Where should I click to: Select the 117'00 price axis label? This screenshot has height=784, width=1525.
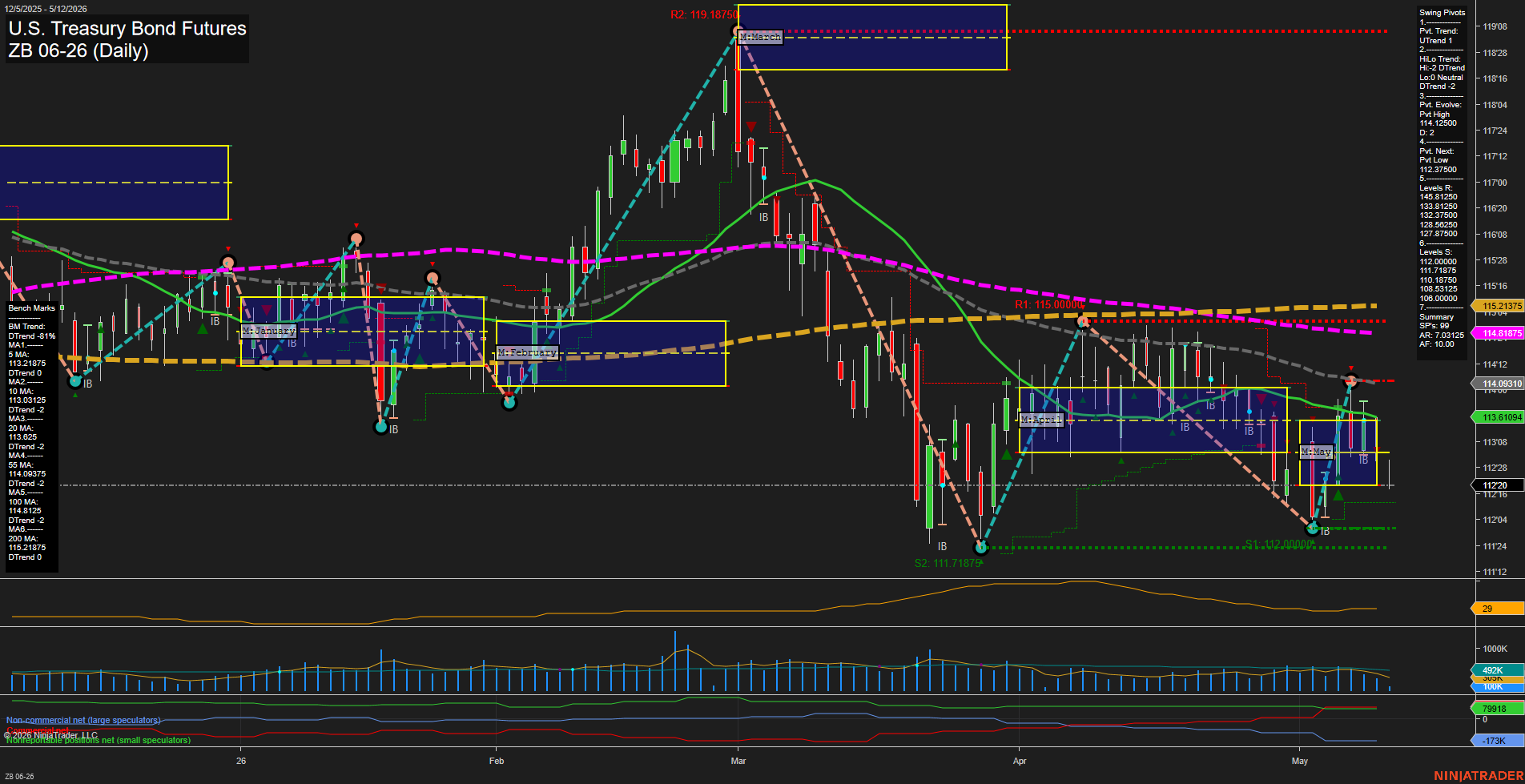click(1495, 183)
